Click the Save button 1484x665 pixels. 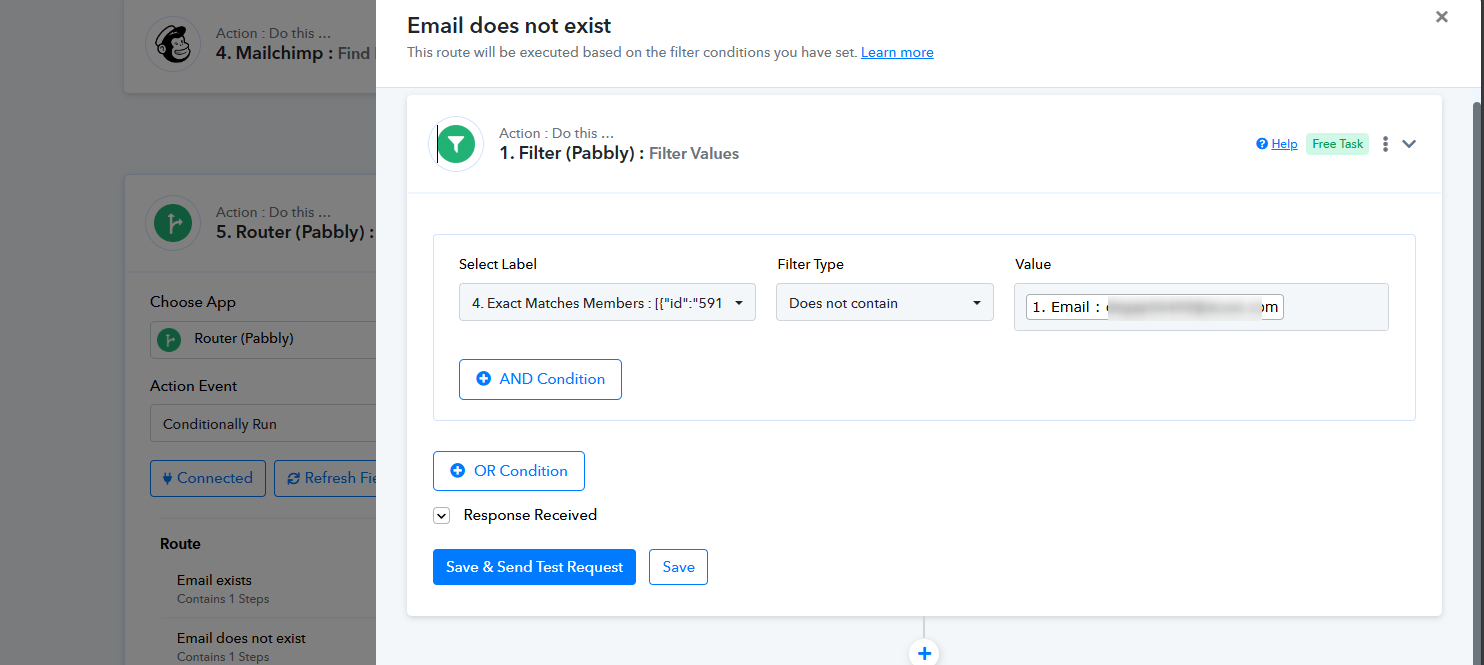(678, 567)
